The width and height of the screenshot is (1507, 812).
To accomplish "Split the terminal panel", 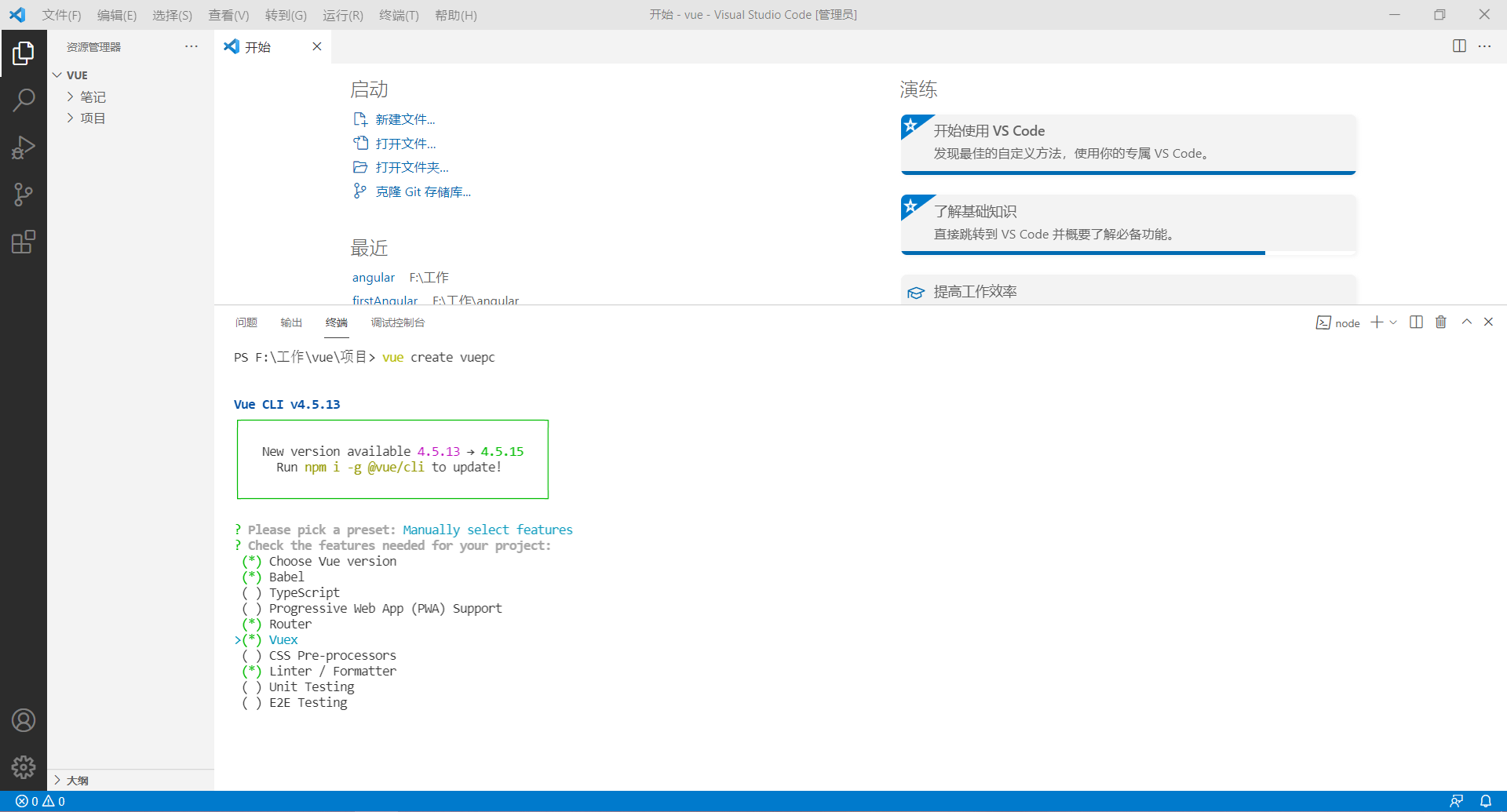I will pyautogui.click(x=1416, y=322).
